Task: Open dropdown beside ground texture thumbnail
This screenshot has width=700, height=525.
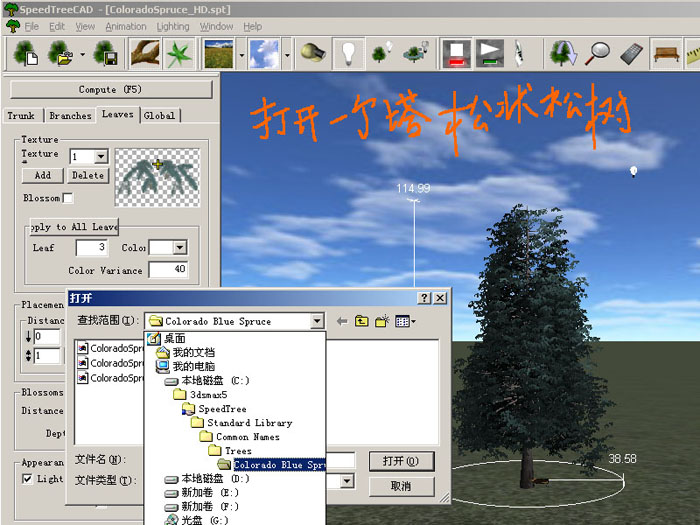Action: tap(242, 55)
